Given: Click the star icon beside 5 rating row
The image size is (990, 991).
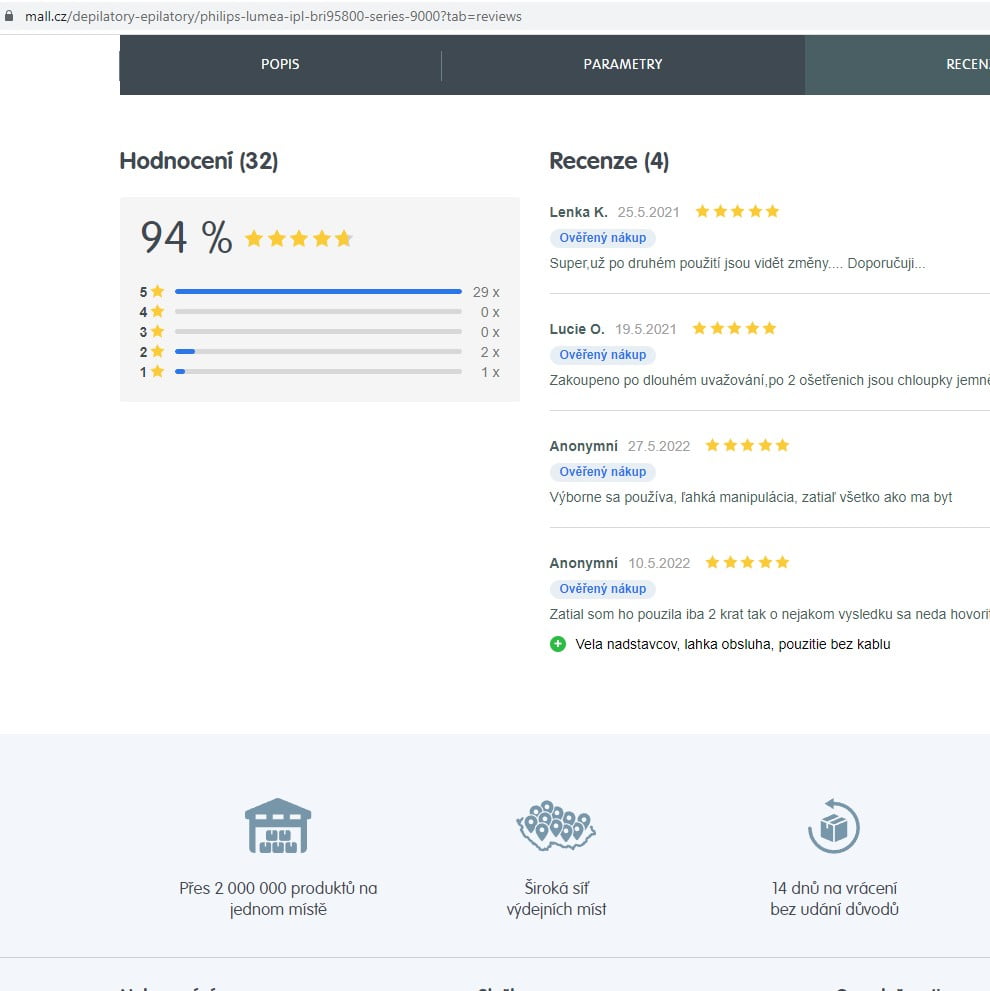Looking at the screenshot, I should pyautogui.click(x=157, y=292).
